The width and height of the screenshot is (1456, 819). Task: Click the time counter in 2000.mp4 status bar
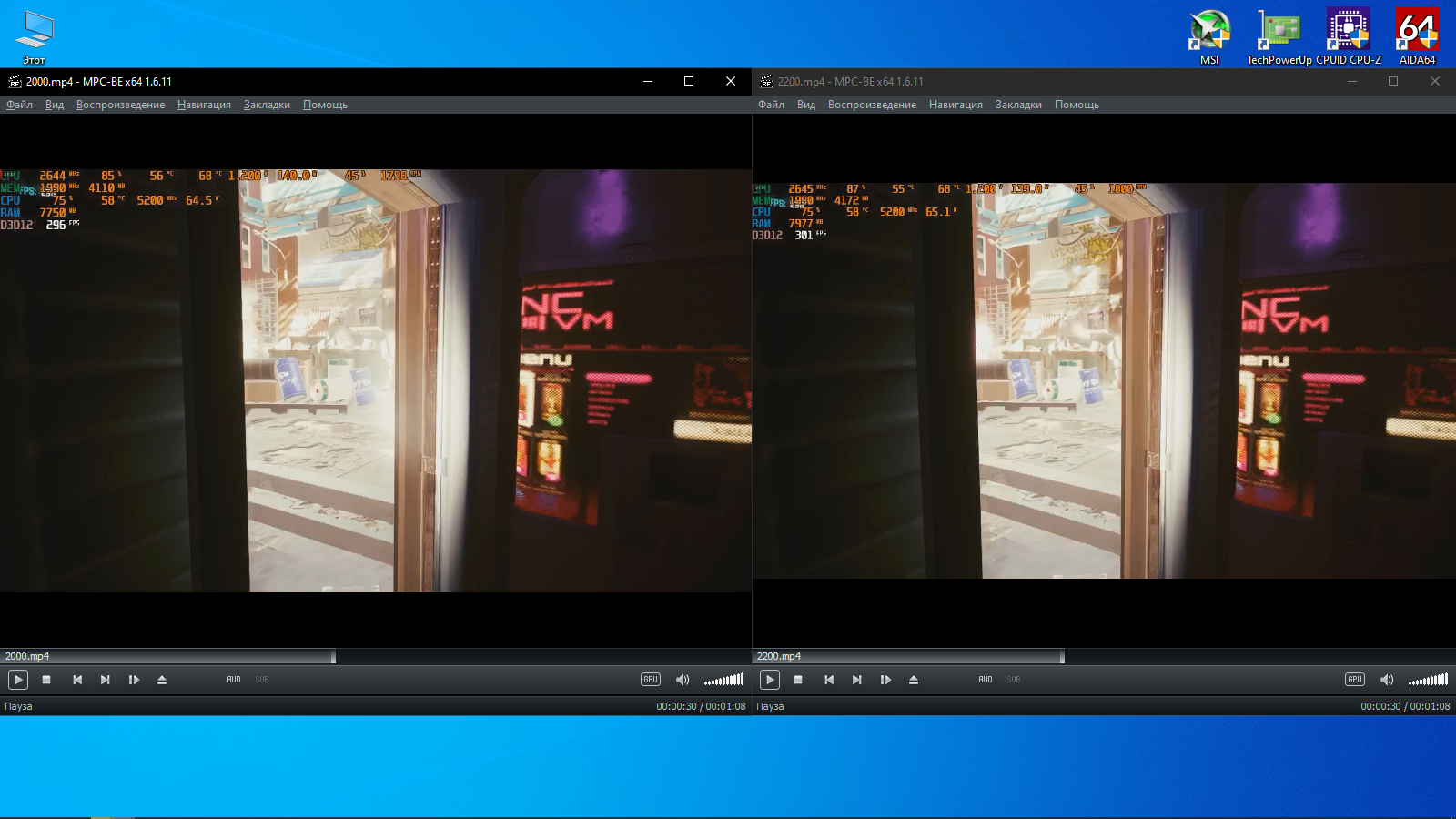pyautogui.click(x=701, y=706)
